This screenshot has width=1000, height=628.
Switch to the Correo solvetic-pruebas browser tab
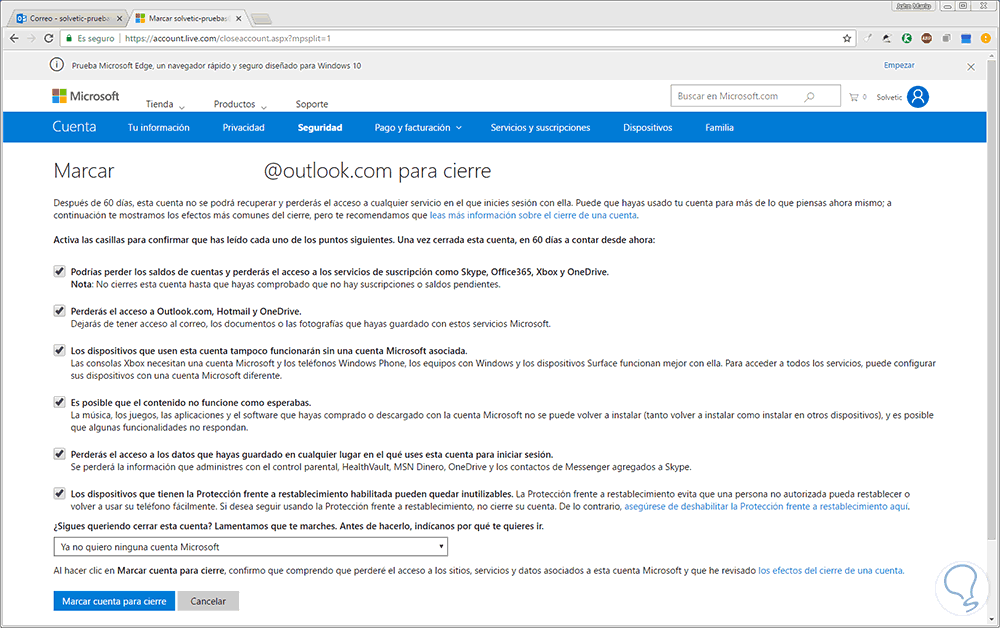click(69, 18)
